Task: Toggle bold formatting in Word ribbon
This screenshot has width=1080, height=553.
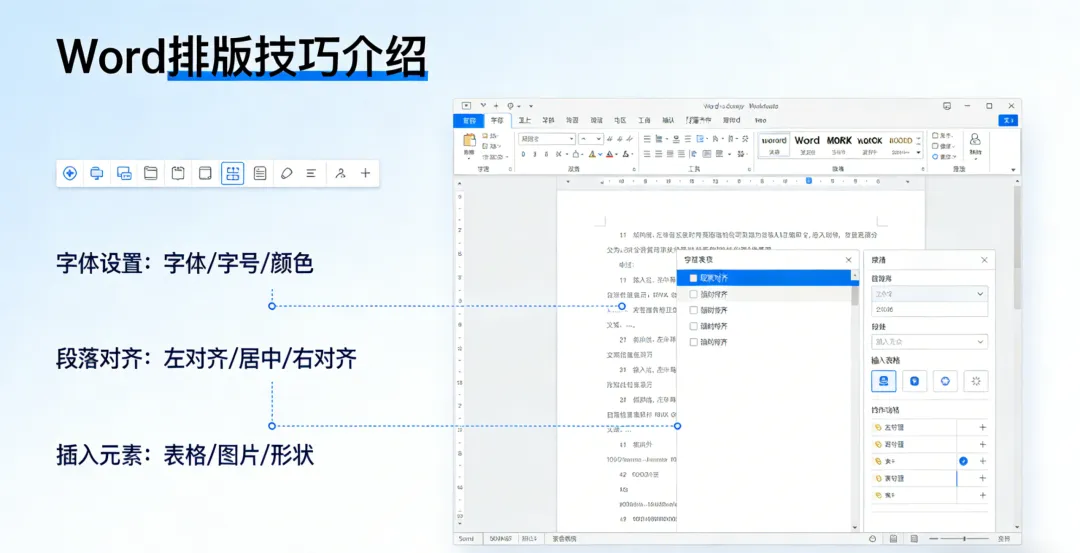Action: click(x=523, y=154)
